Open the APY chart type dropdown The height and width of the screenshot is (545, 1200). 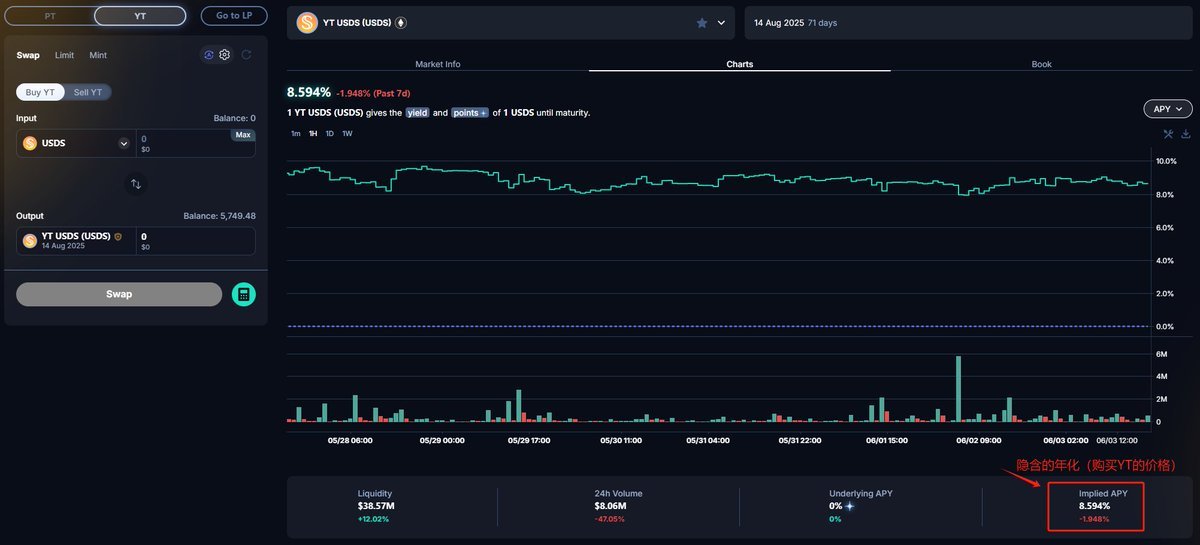point(1167,109)
